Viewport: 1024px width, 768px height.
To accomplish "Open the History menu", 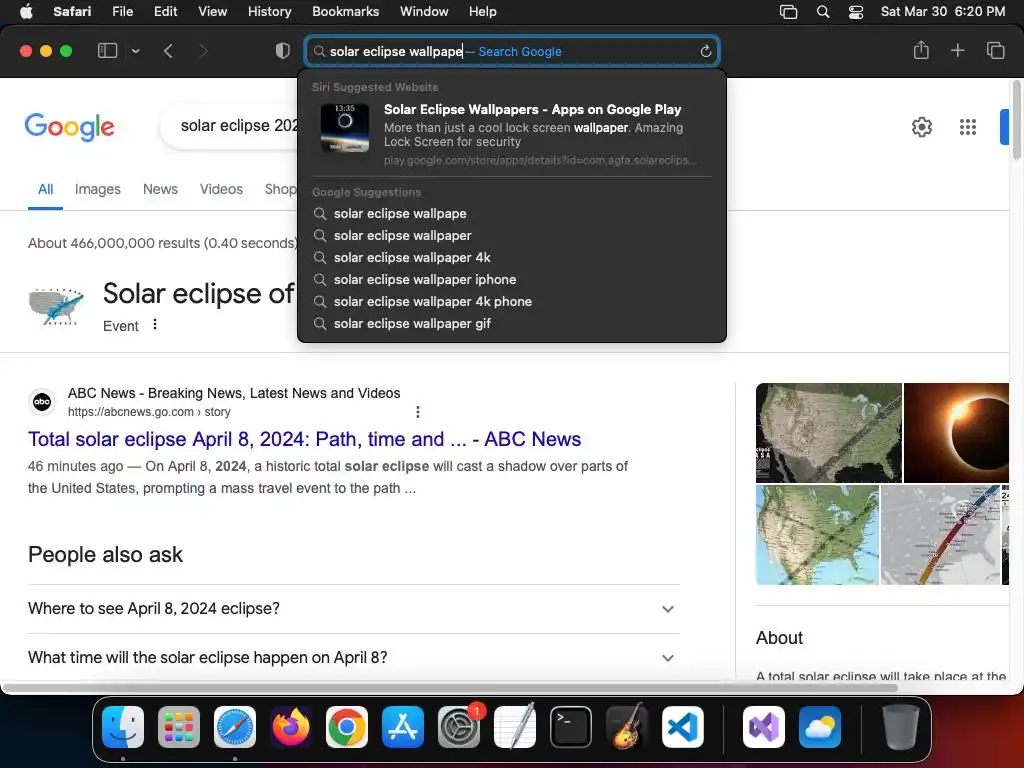I will point(269,11).
